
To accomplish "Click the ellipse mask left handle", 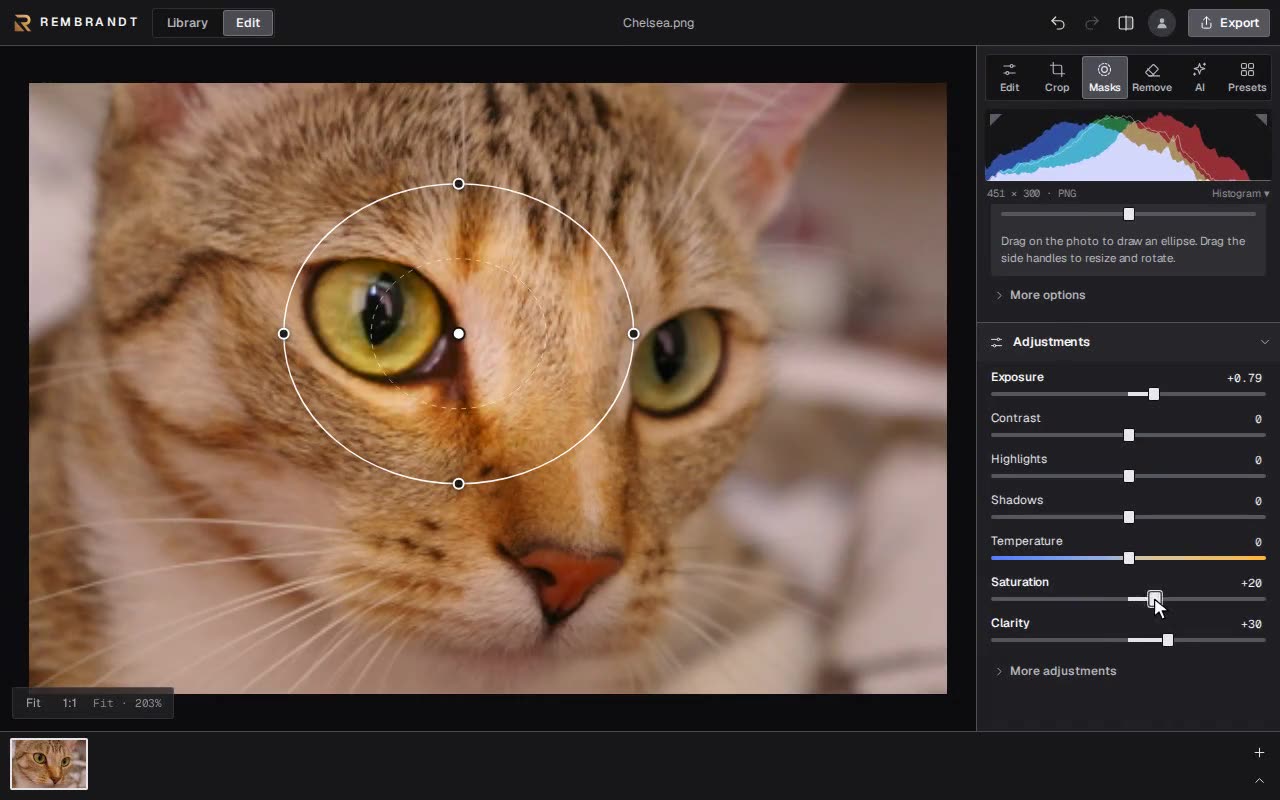I will tap(284, 334).
